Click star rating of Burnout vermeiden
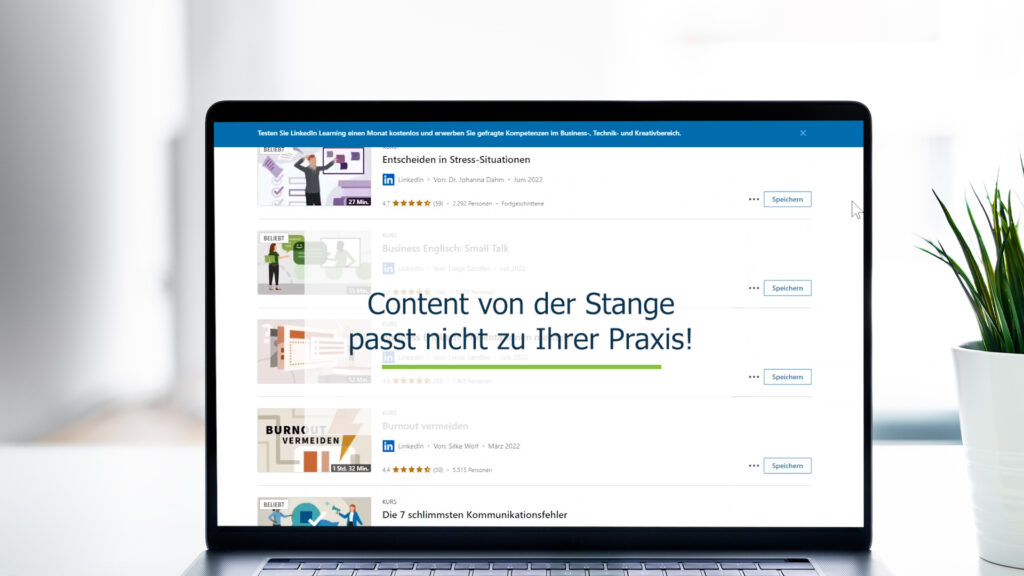 [411, 470]
